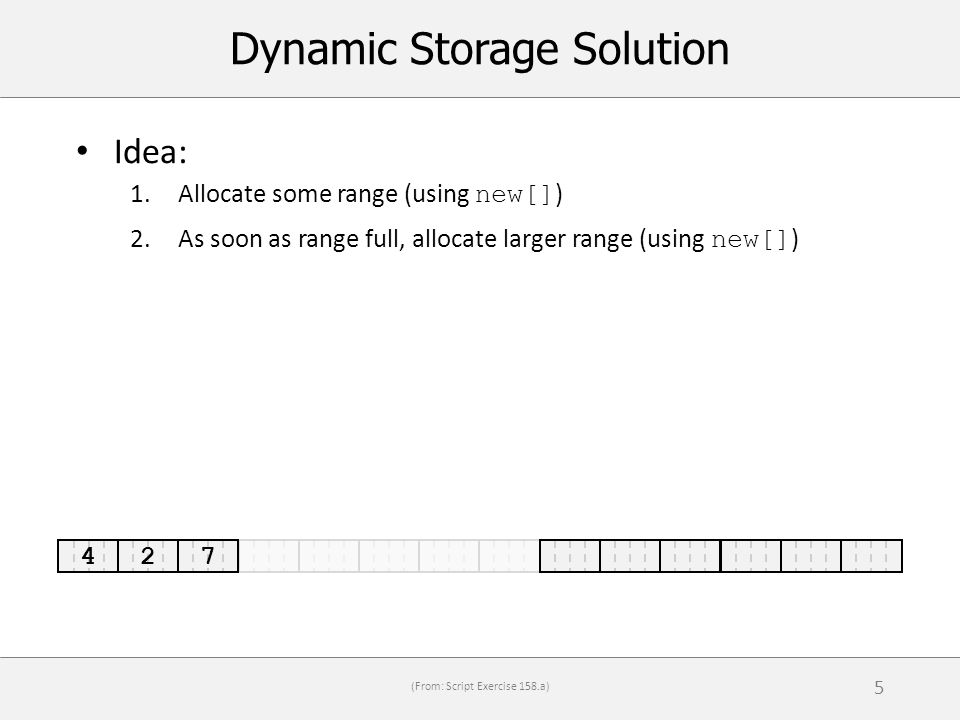This screenshot has width=960, height=720.
Task: Click the footer text 'From: Script Exercise 158.a'
Action: 480,686
